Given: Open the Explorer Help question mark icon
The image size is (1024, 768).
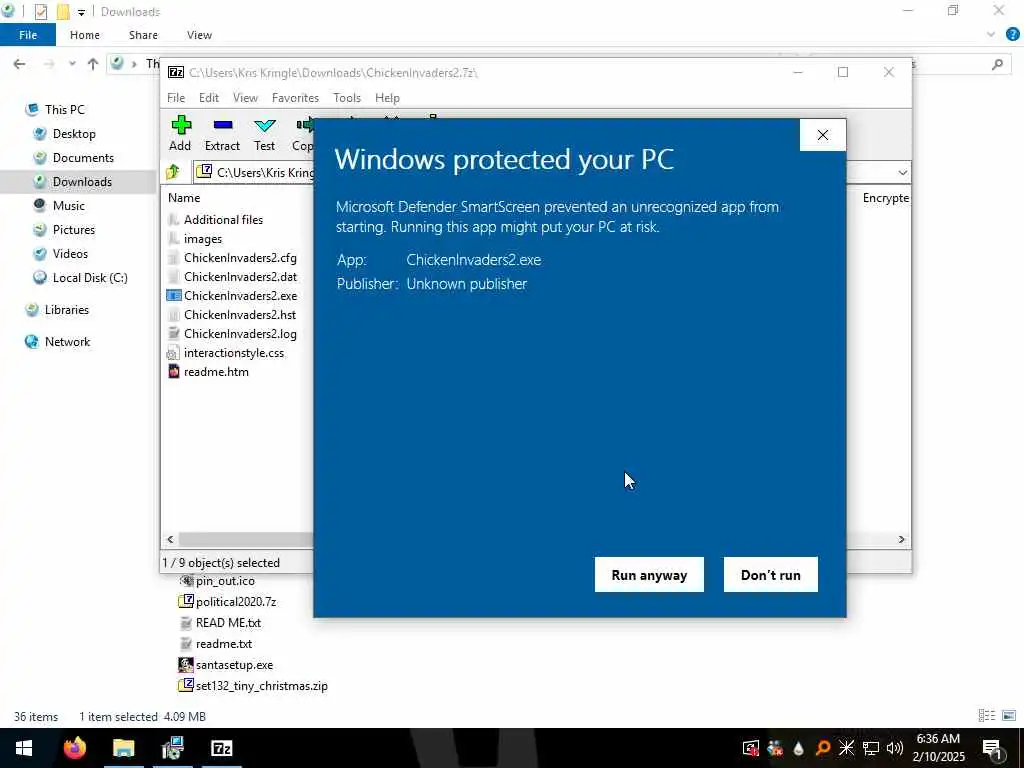Looking at the screenshot, I should click(x=1012, y=35).
